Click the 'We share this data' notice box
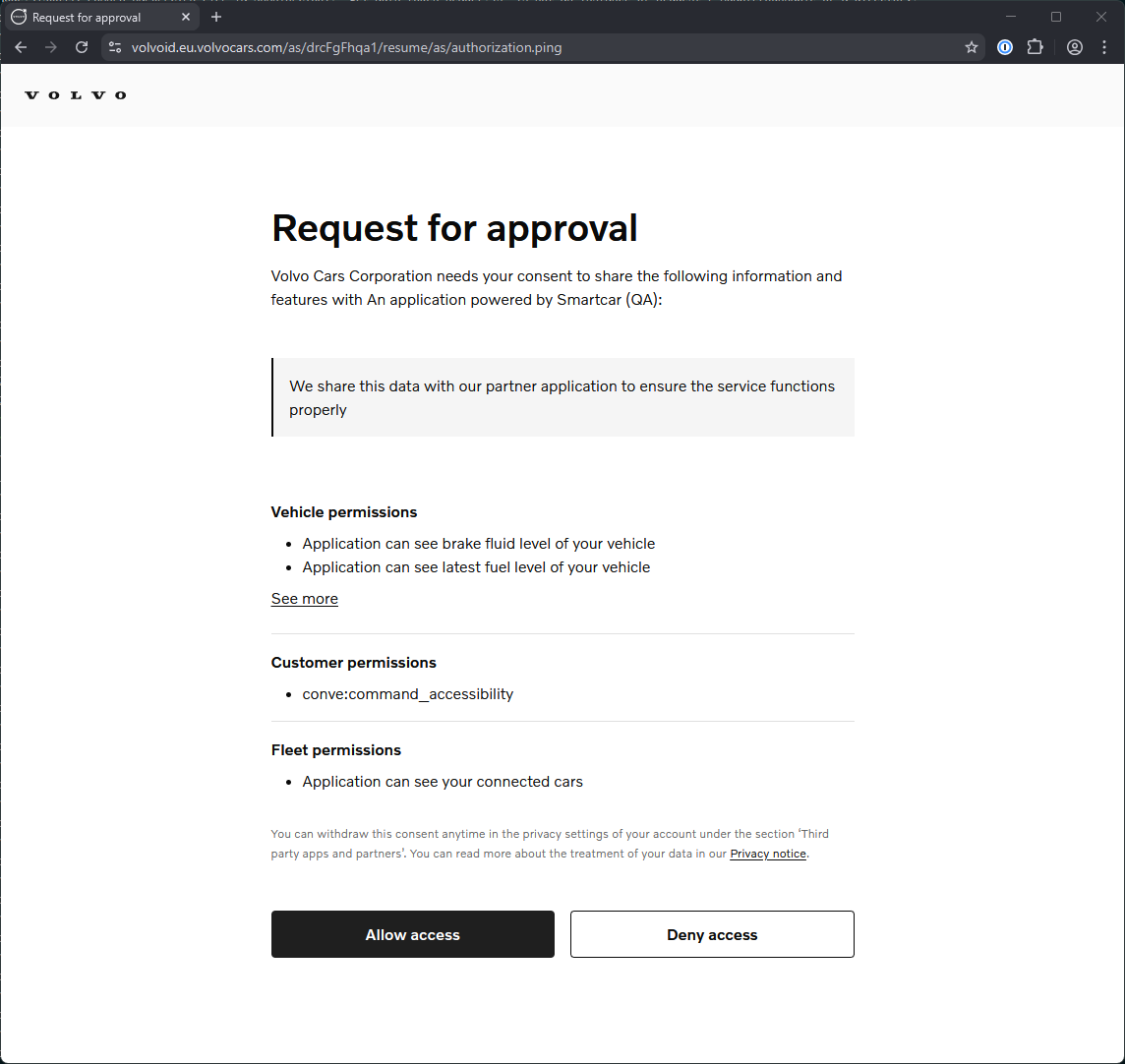The image size is (1125, 1064). pos(562,397)
